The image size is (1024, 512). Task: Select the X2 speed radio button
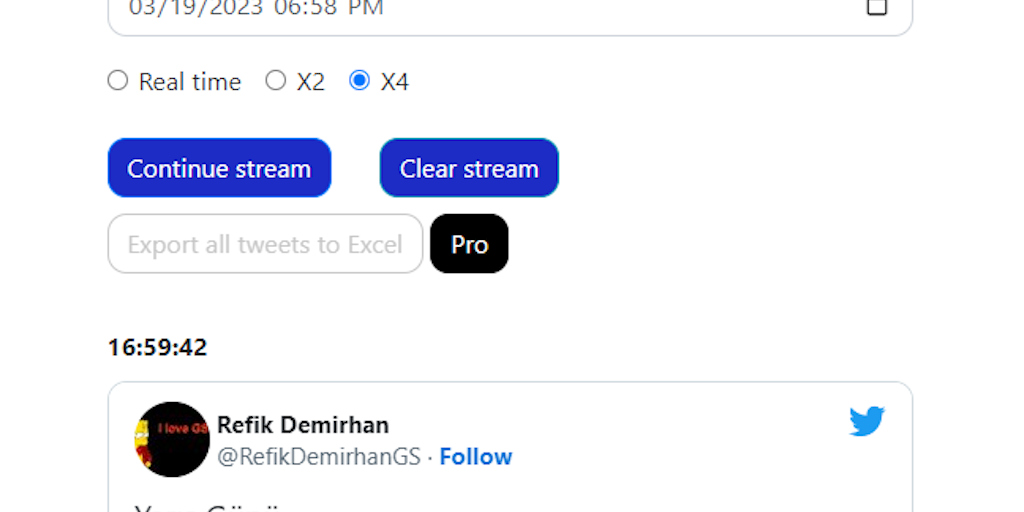(x=275, y=81)
